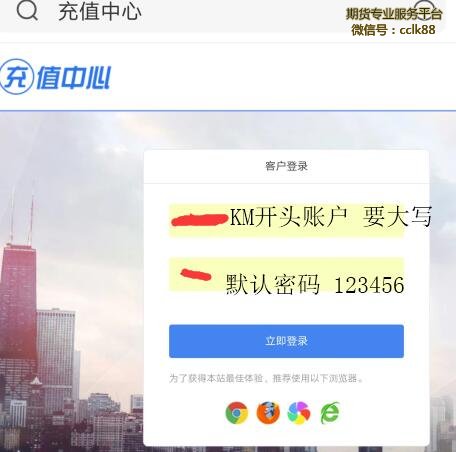Click the 期货专业服务平台 watermark text
This screenshot has height=452, width=456.
coord(394,14)
